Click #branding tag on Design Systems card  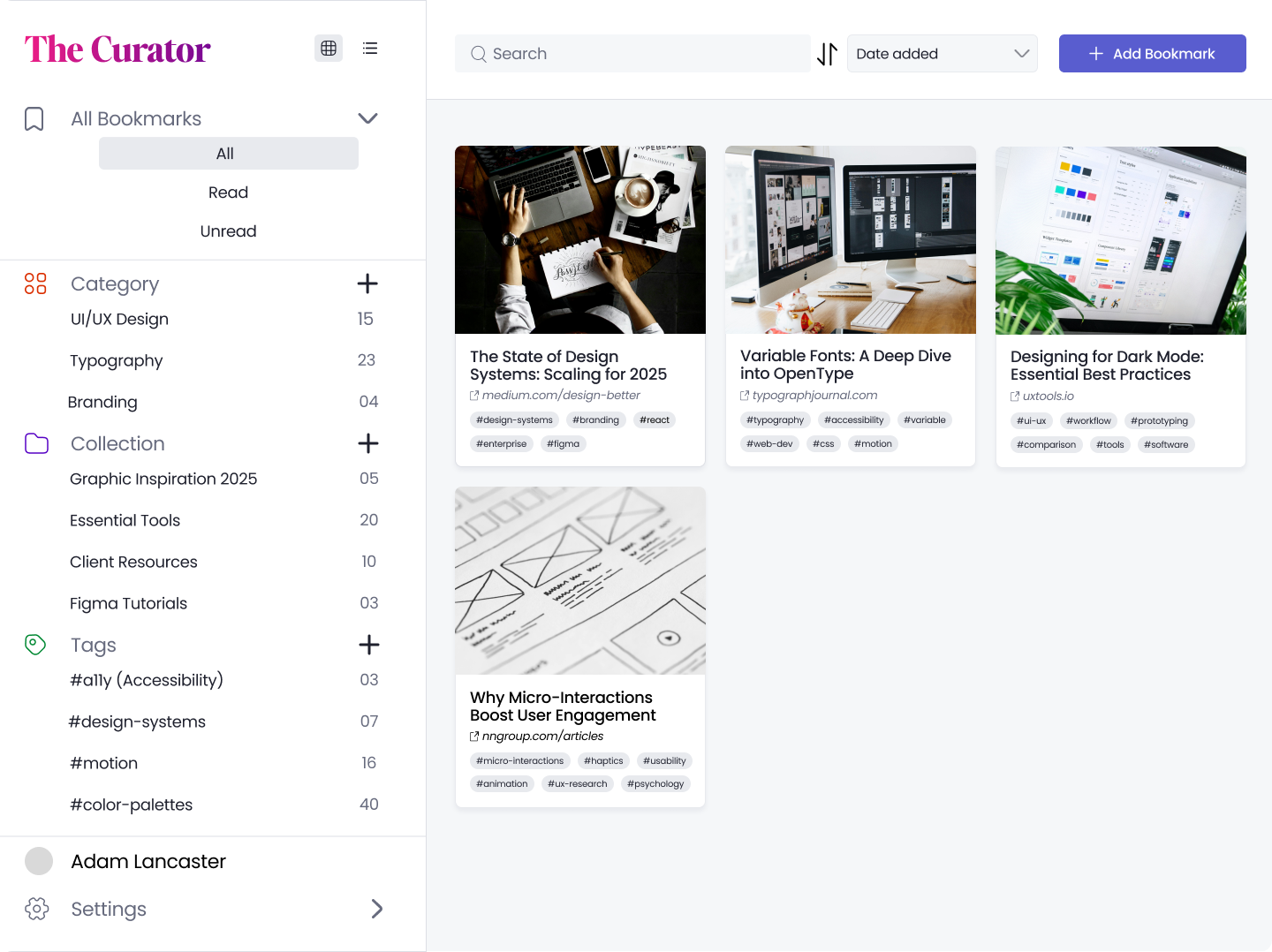pyautogui.click(x=595, y=420)
